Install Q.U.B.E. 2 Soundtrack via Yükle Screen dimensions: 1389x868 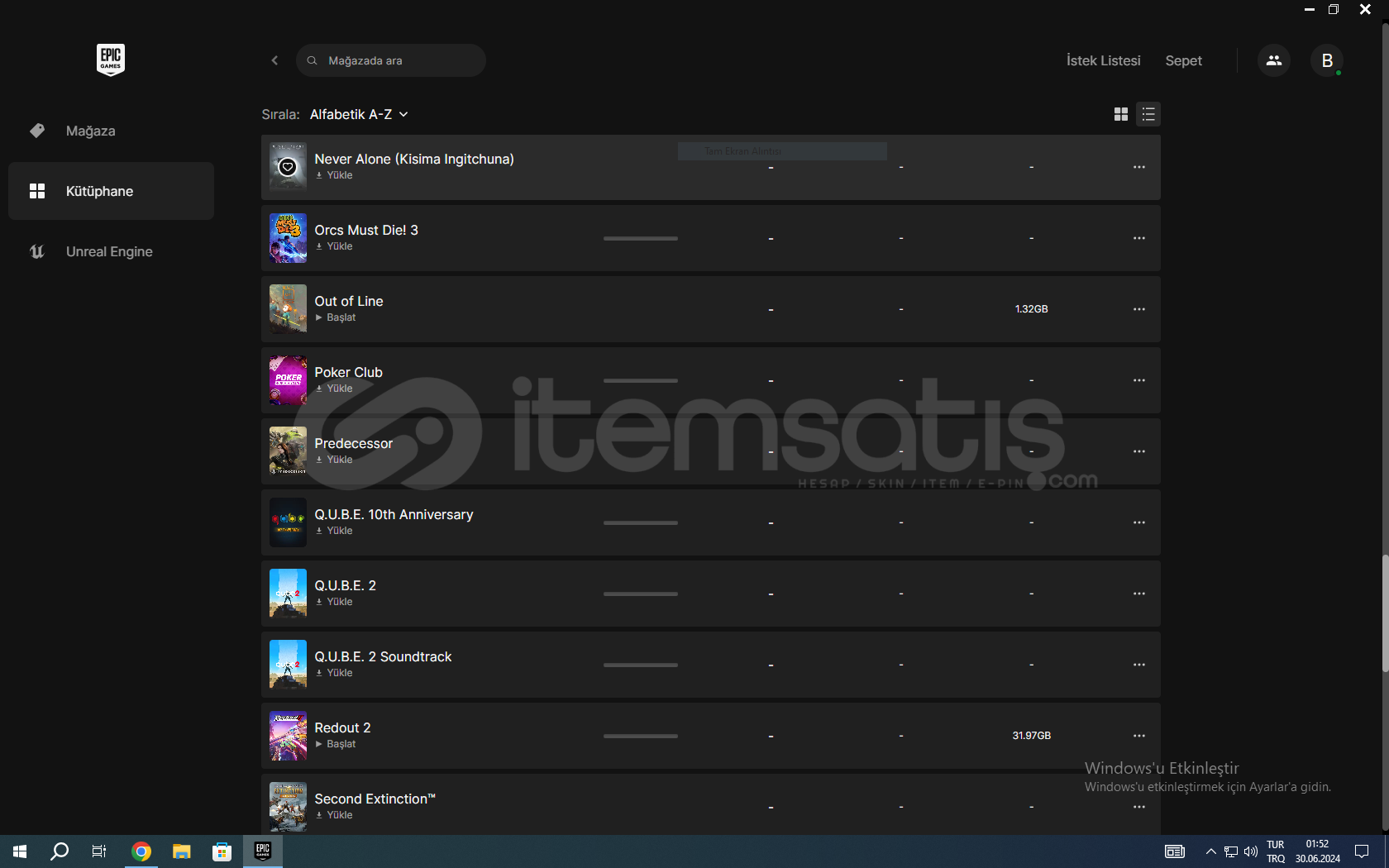334,673
